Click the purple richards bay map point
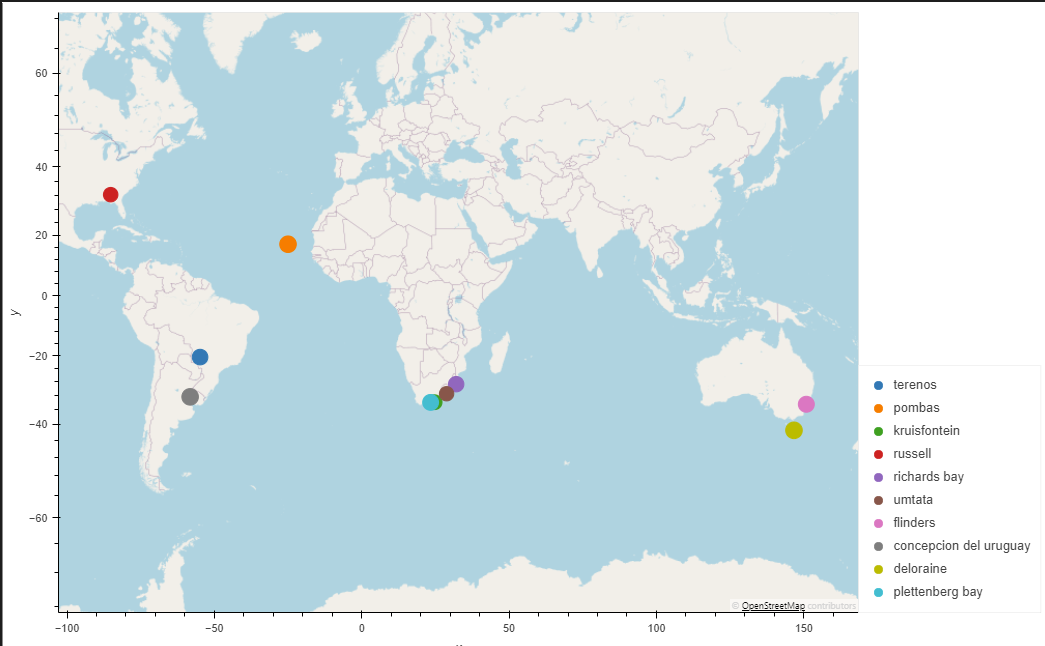Viewport: 1045px width, 646px height. coord(456,384)
